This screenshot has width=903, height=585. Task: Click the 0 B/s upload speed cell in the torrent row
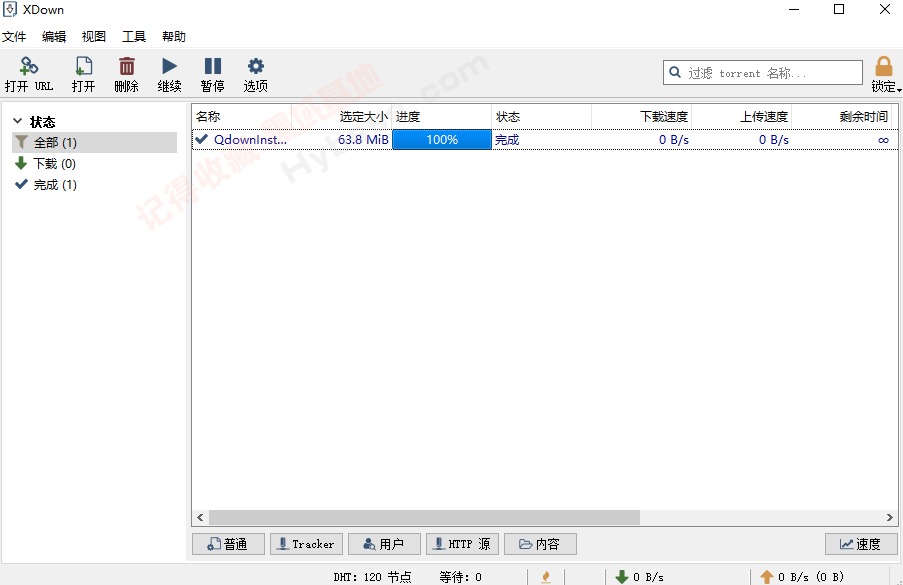[773, 140]
